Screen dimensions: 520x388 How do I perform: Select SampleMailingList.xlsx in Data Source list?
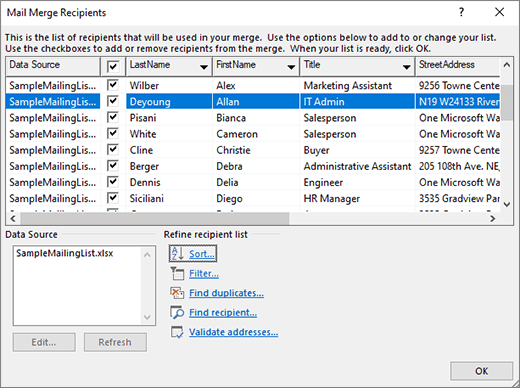65,253
